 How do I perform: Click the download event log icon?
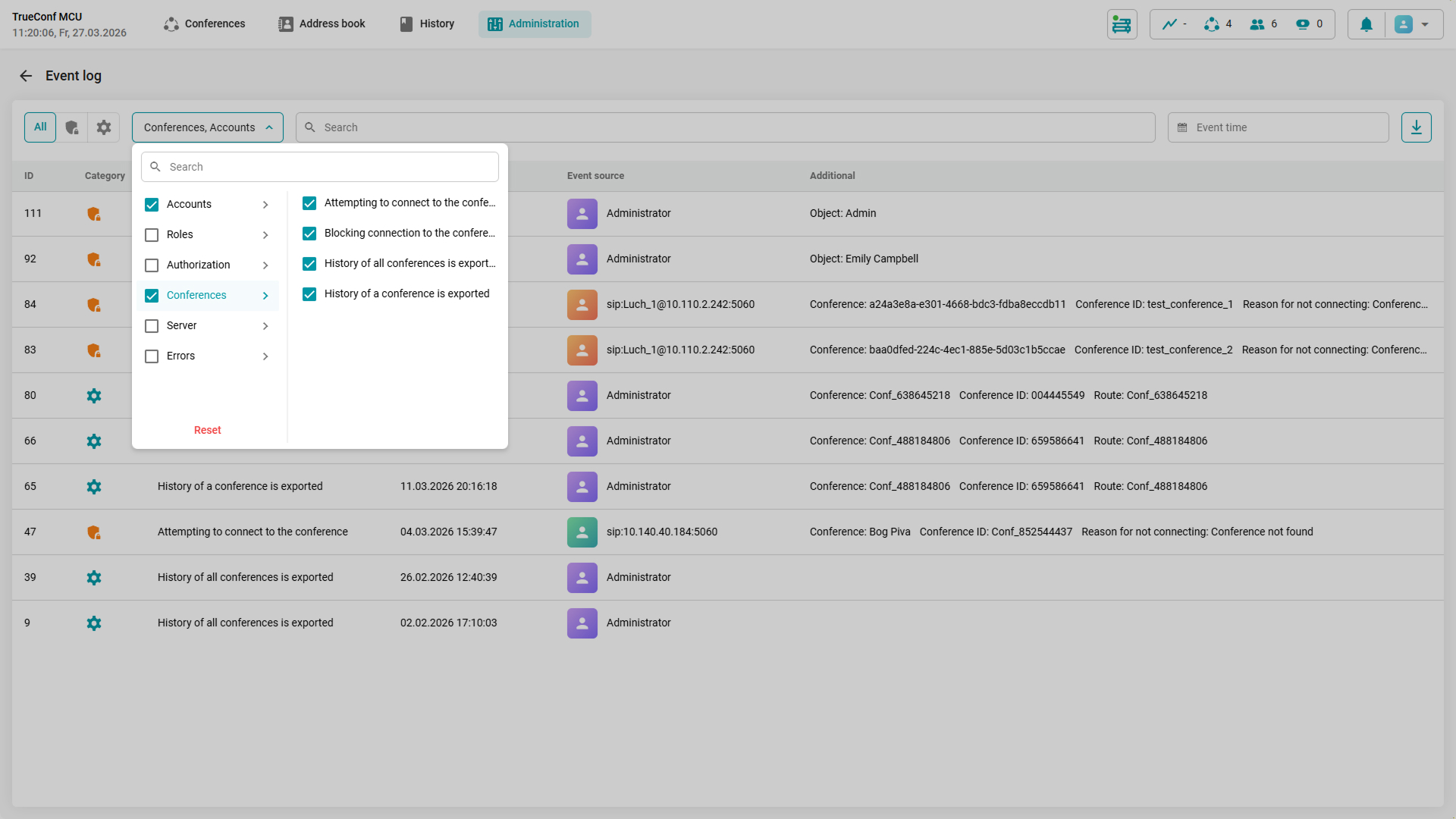[1416, 127]
